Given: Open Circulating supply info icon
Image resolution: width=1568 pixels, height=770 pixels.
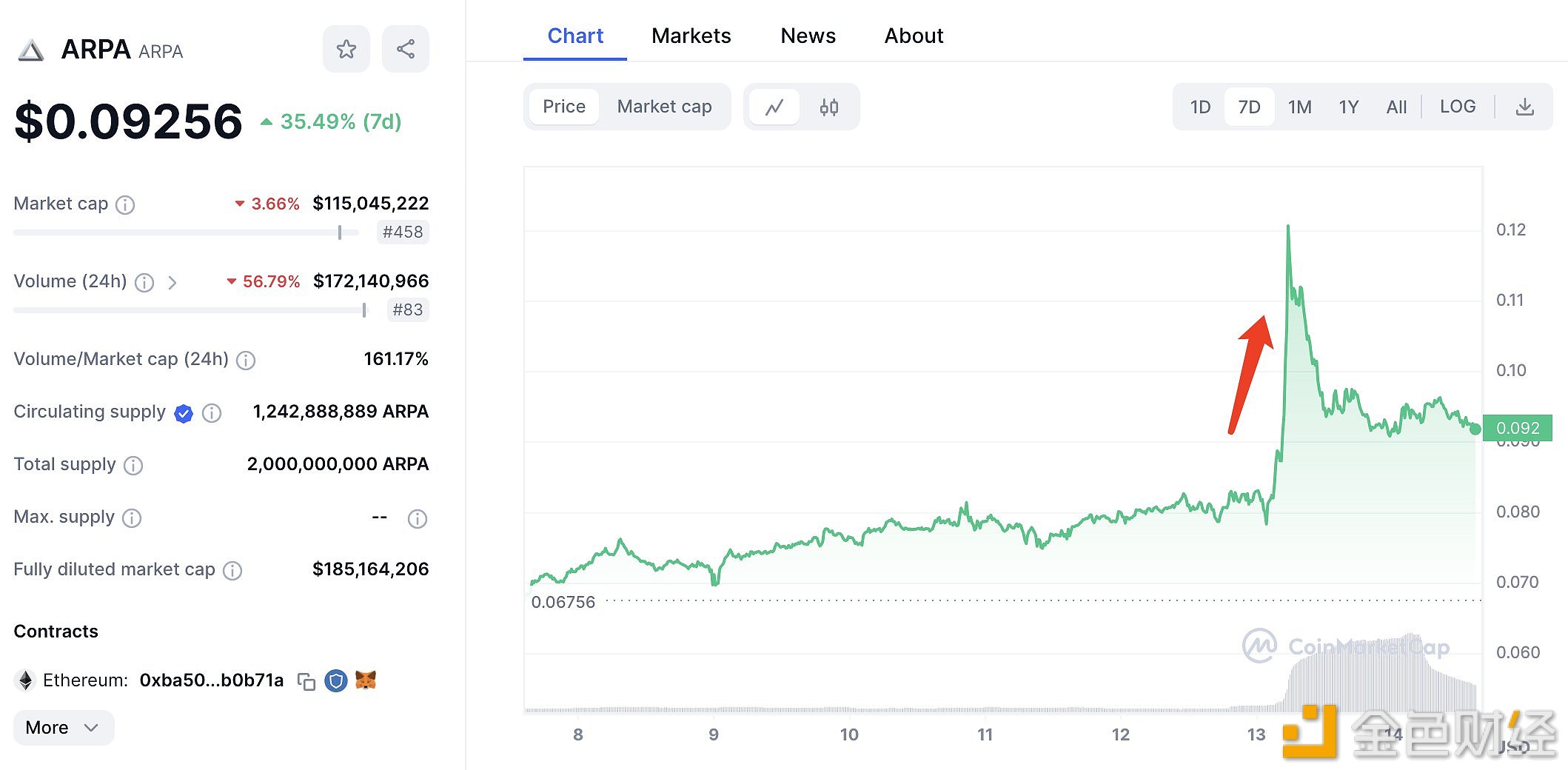Looking at the screenshot, I should click(212, 413).
